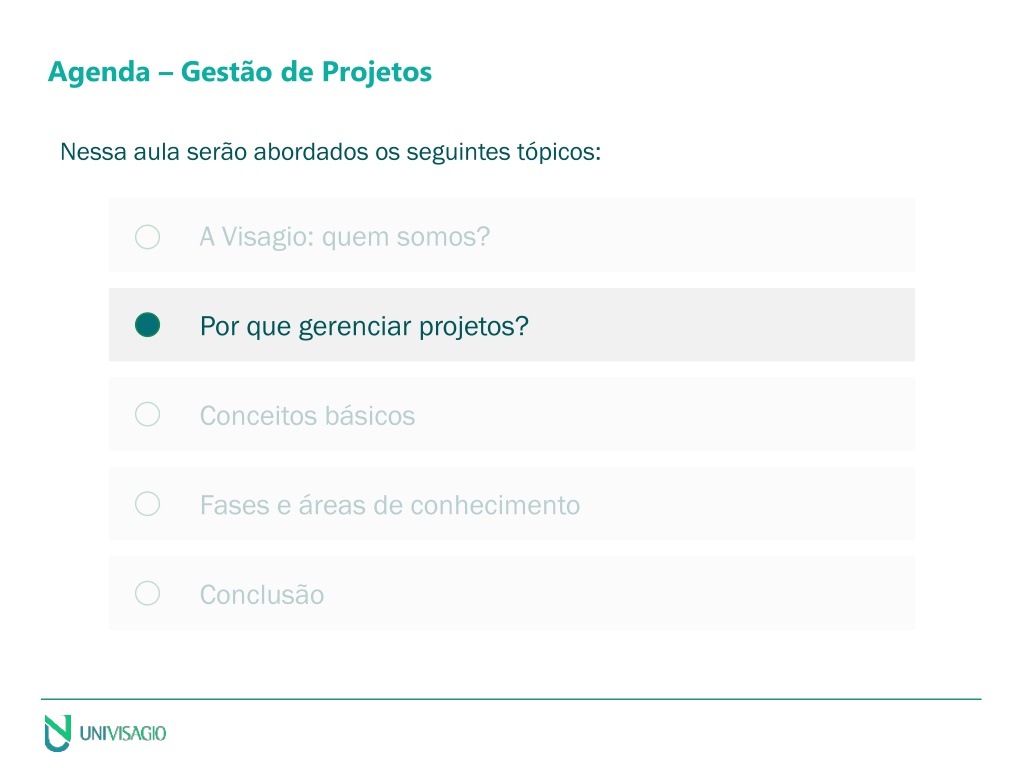1024x768 pixels.
Task: Select the slide title 'Agenda – Gestão de Projetos'
Action: pos(240,72)
